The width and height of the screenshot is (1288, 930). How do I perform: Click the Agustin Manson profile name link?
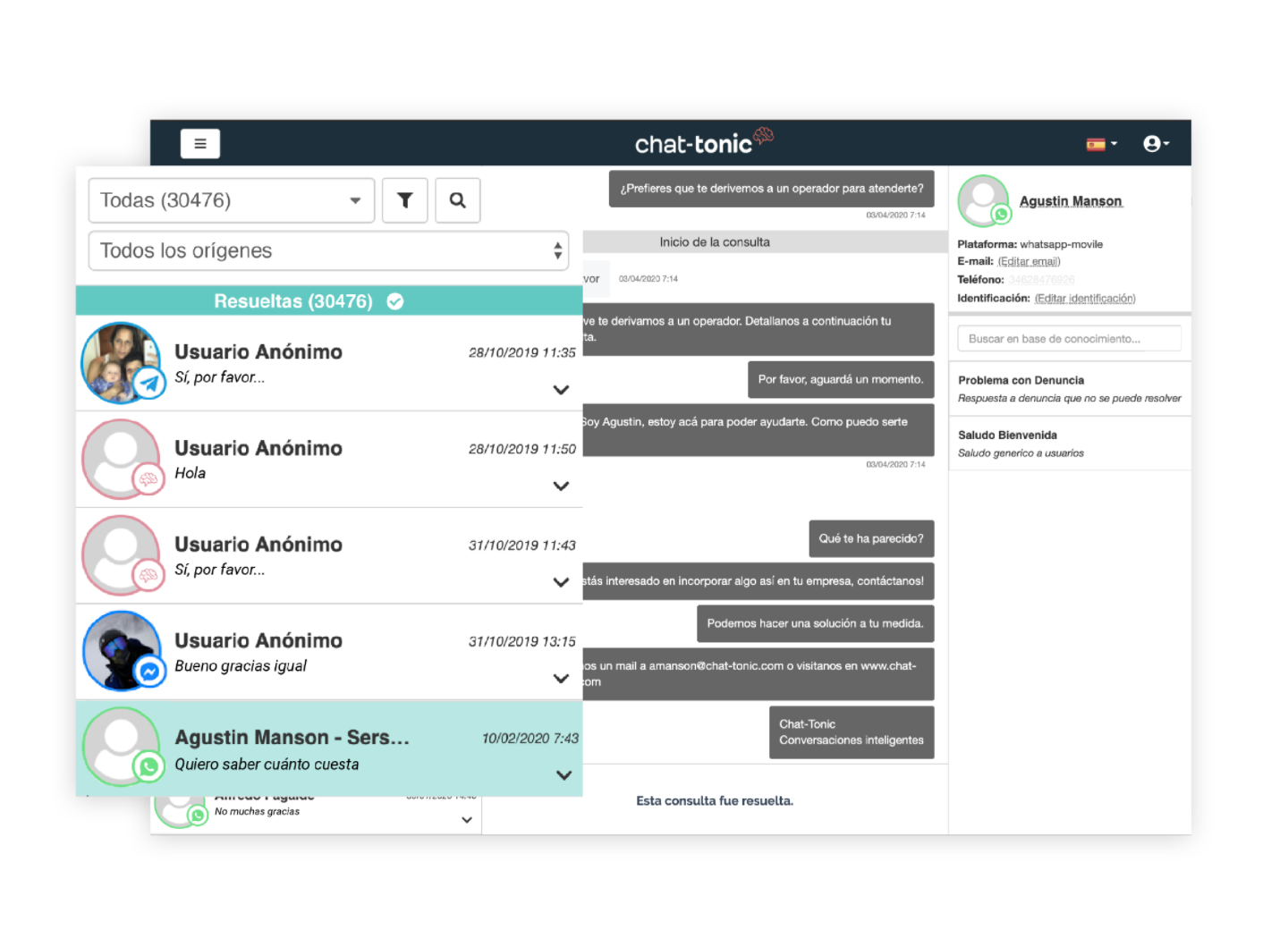click(x=1071, y=201)
